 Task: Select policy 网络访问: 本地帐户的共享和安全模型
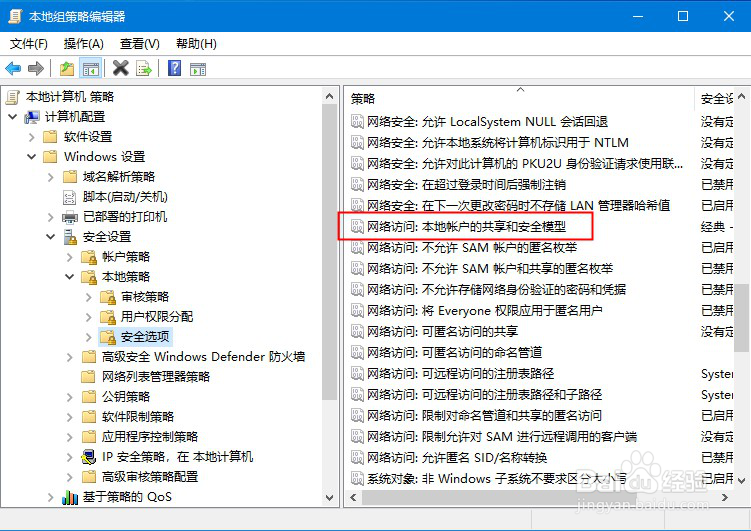pos(467,226)
